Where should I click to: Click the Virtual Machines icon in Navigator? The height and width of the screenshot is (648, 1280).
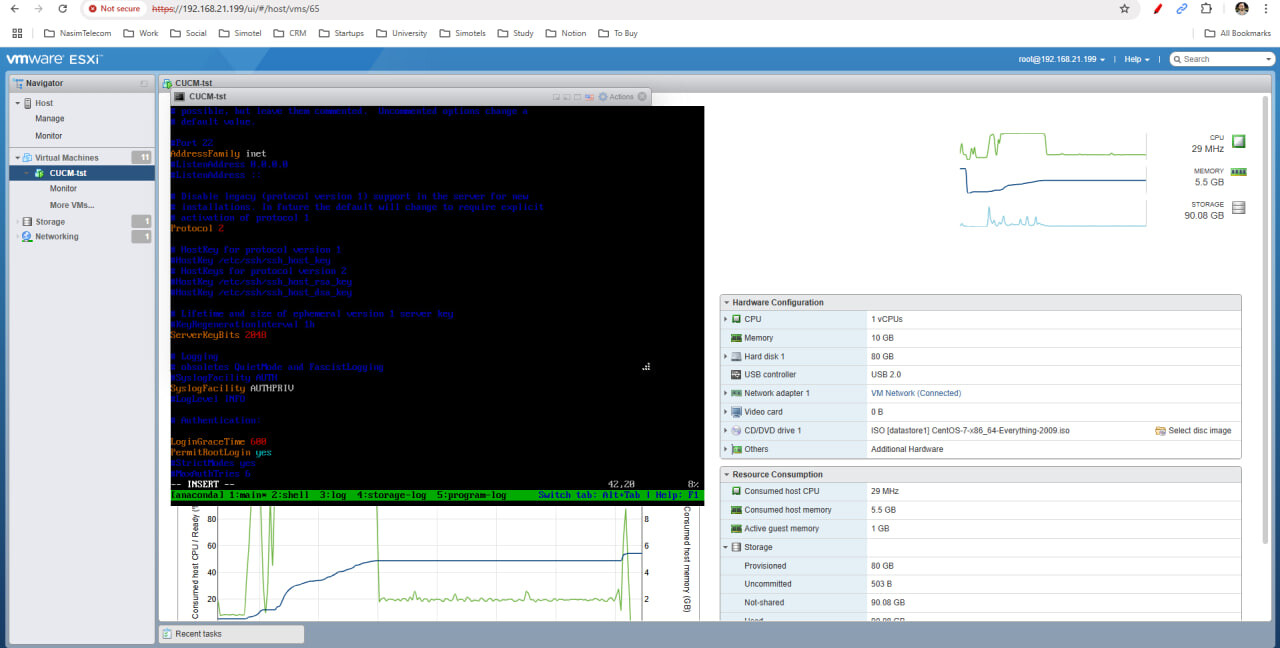pyautogui.click(x=27, y=158)
